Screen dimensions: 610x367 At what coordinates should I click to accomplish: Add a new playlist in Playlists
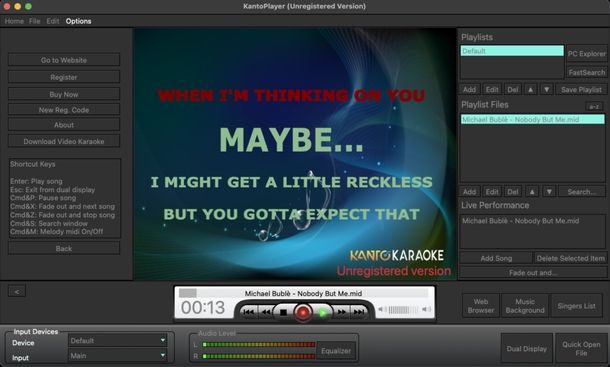click(x=469, y=90)
